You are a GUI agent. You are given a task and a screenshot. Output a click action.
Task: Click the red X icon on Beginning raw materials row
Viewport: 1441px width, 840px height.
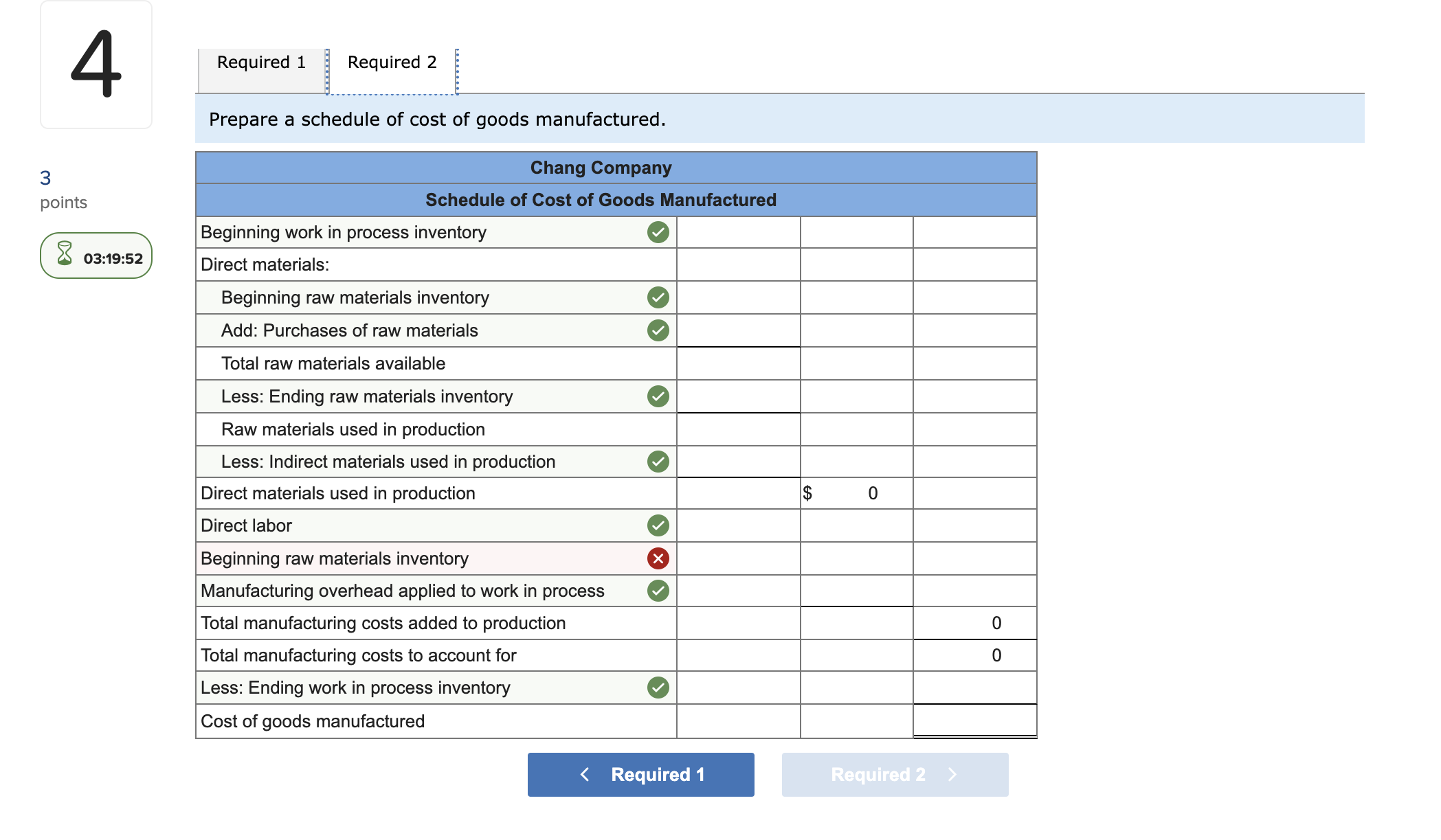click(658, 558)
